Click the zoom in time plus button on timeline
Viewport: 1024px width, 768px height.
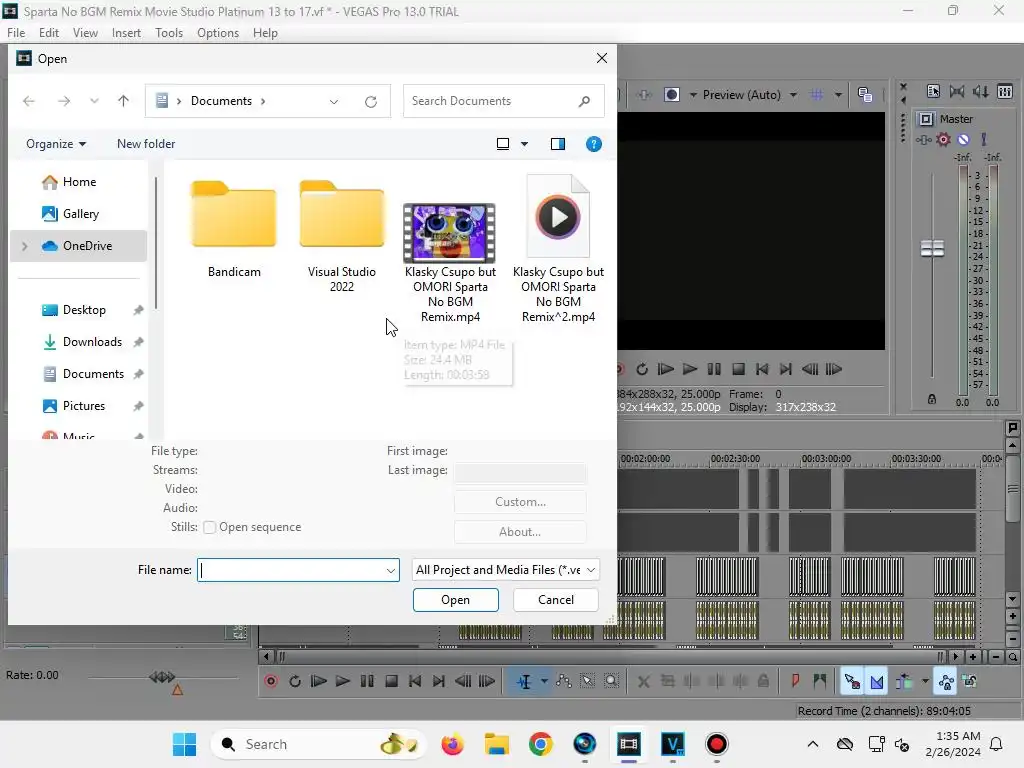click(973, 656)
